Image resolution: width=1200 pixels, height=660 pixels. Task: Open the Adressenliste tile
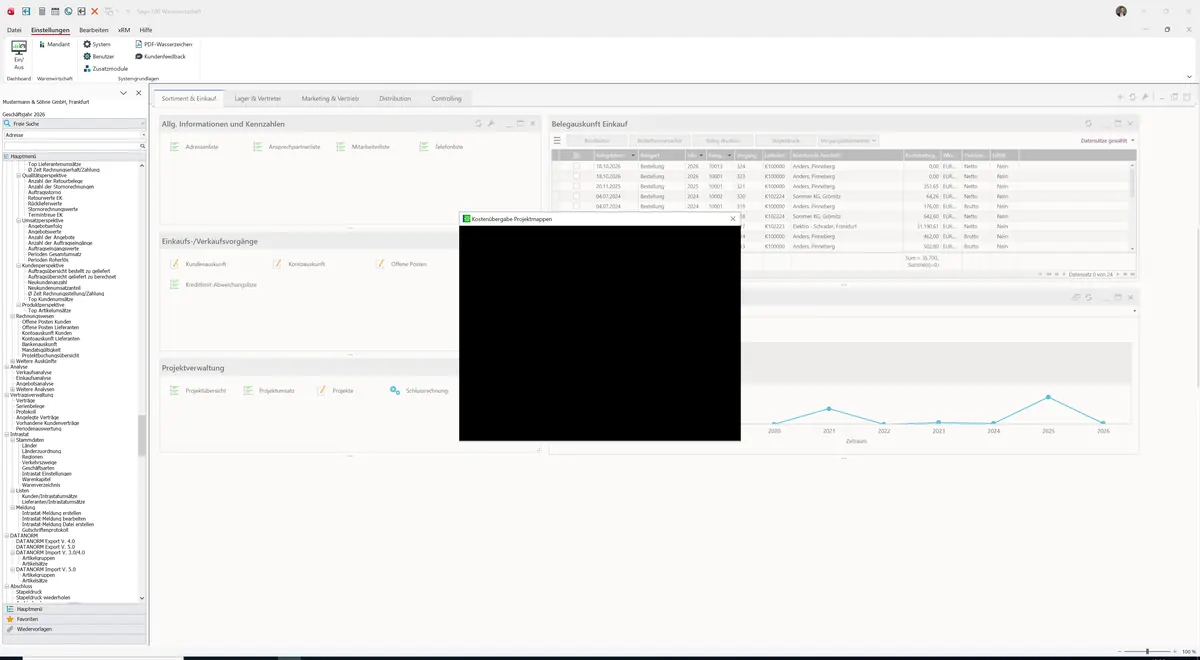194,147
